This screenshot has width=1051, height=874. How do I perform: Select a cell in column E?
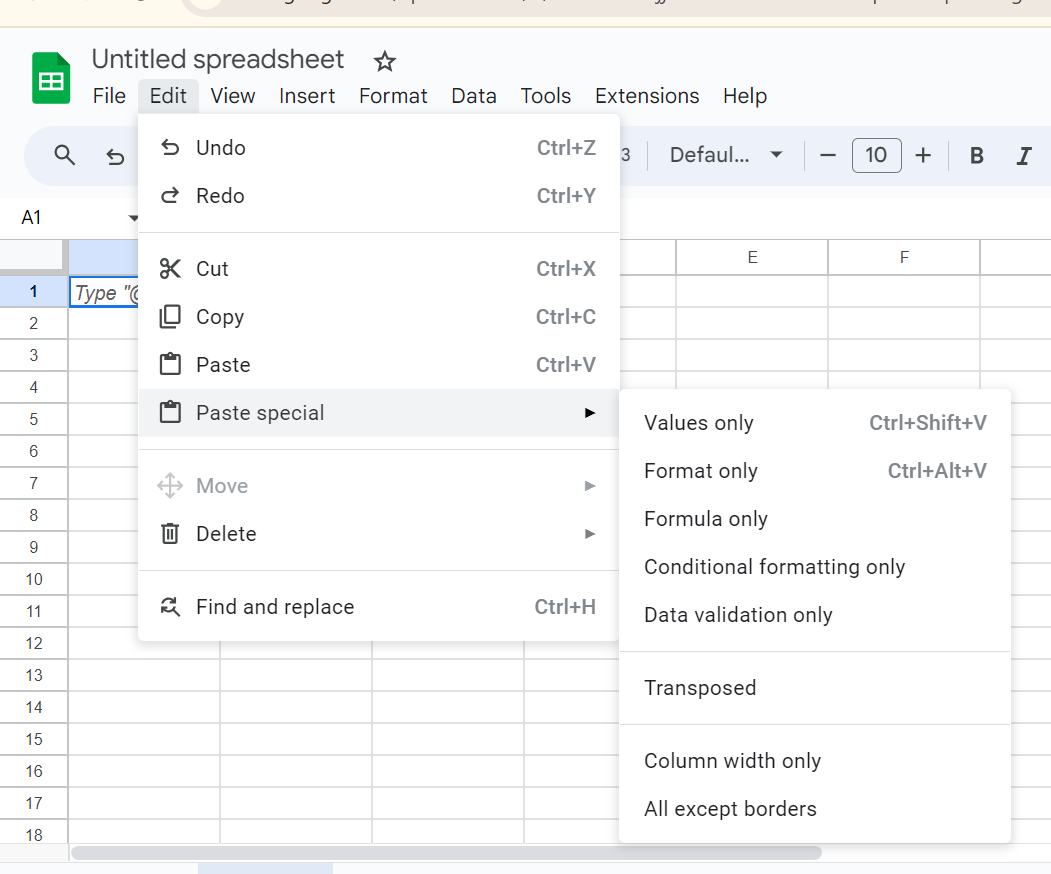(751, 323)
